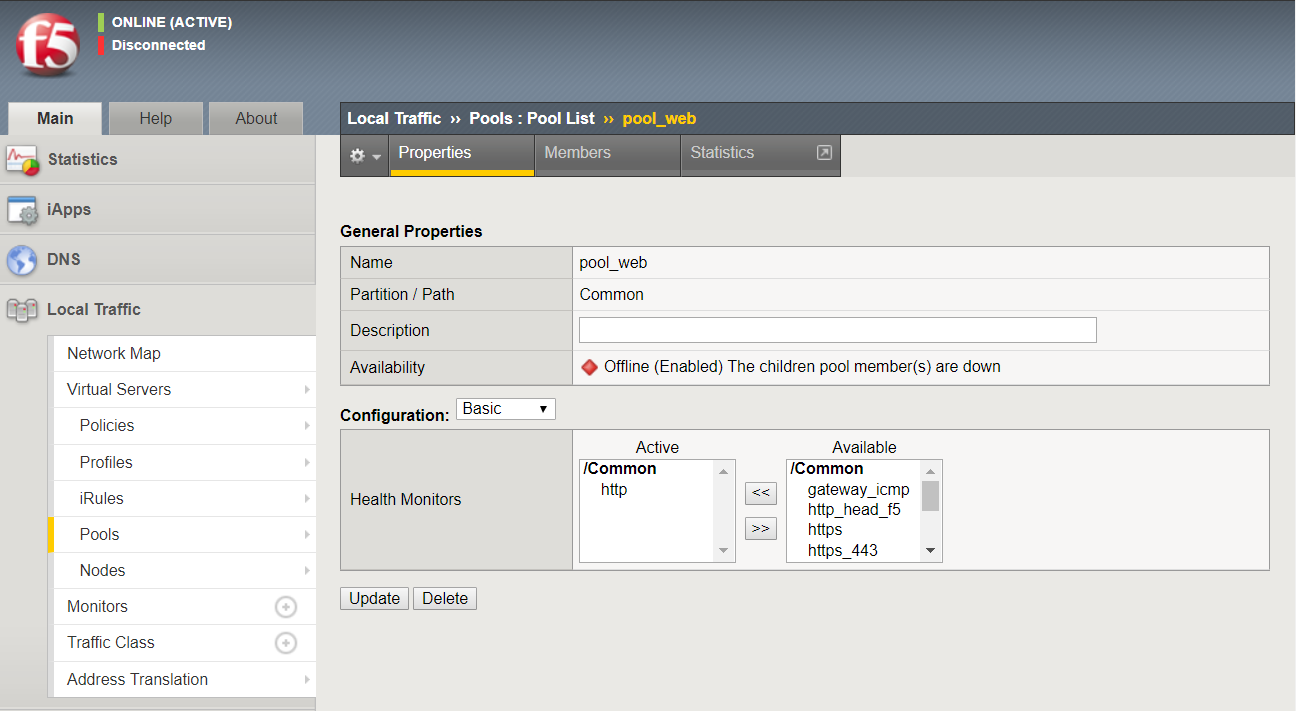Click Pools : Pool List breadcrumb link
1296x711 pixels.
click(x=532, y=118)
